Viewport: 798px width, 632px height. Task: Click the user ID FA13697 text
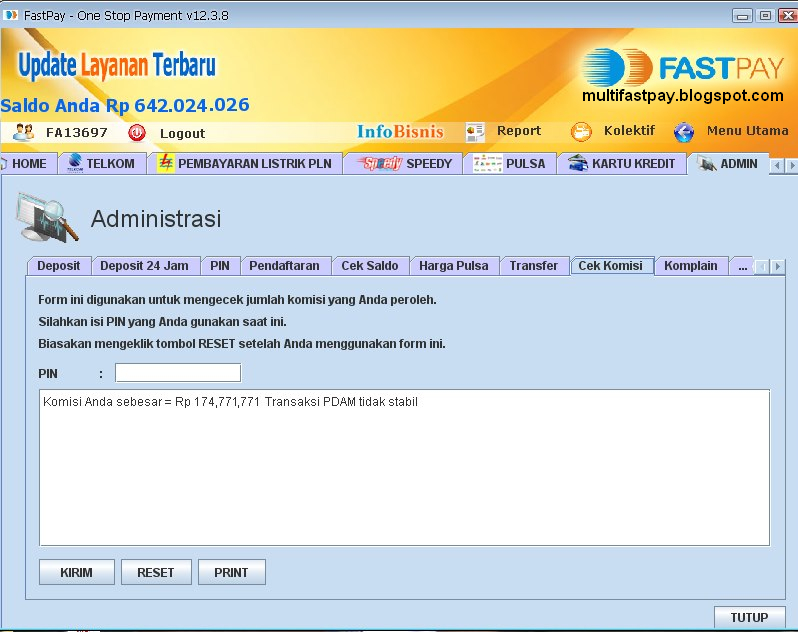(x=77, y=133)
